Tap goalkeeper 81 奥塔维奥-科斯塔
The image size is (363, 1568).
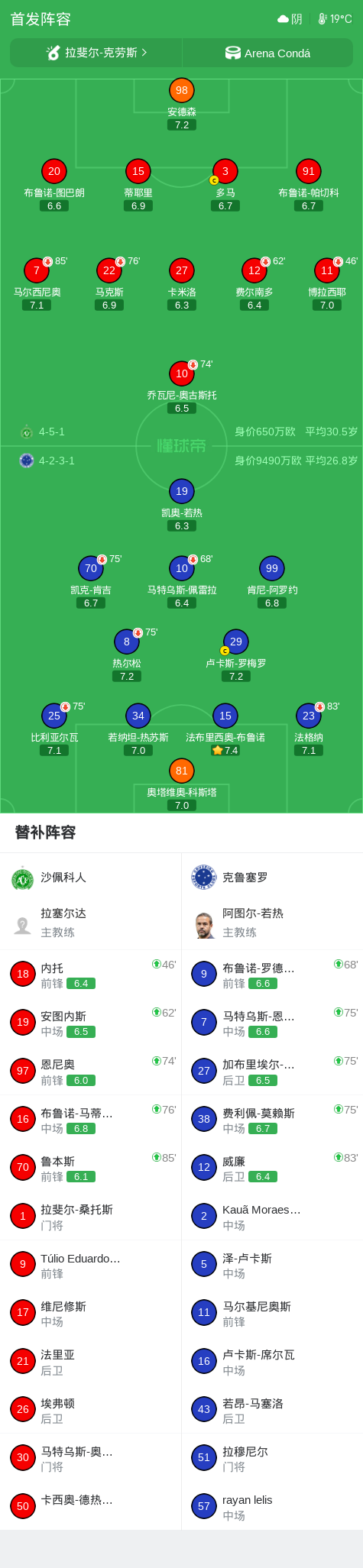click(x=182, y=771)
